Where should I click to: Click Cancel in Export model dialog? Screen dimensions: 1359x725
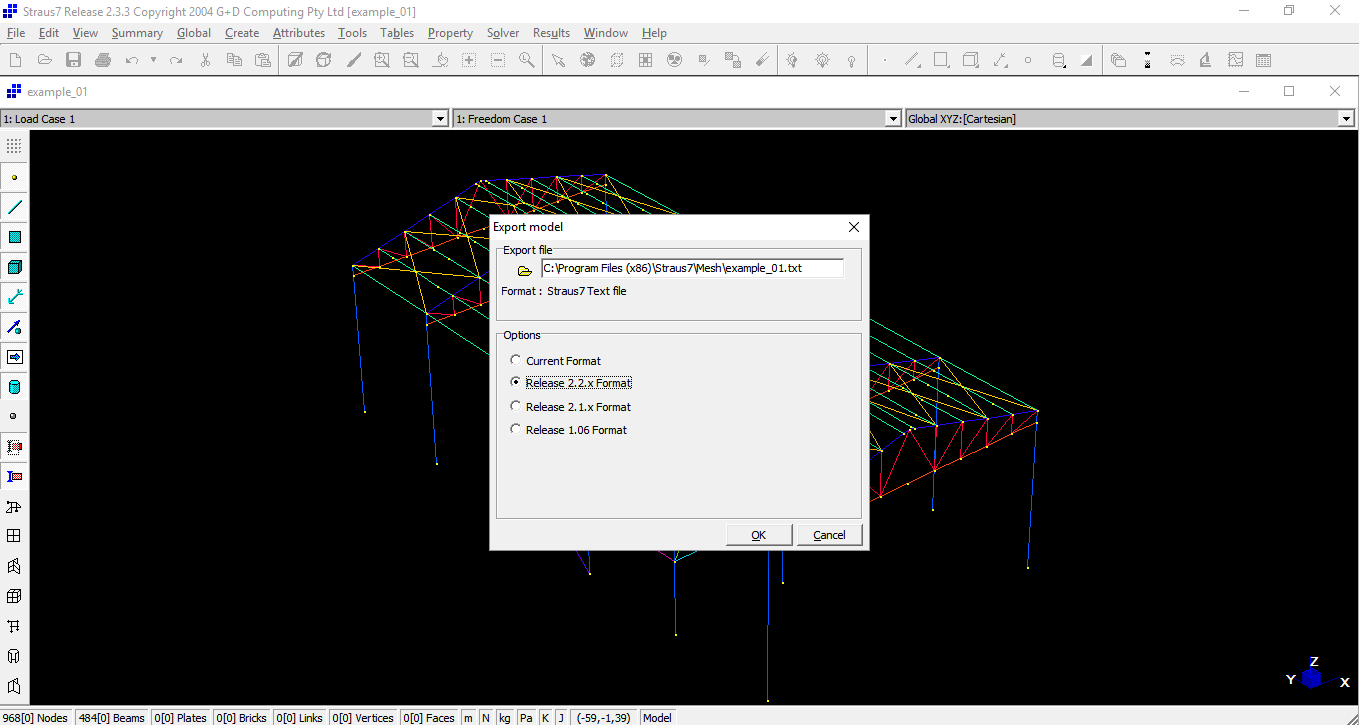[x=829, y=535]
